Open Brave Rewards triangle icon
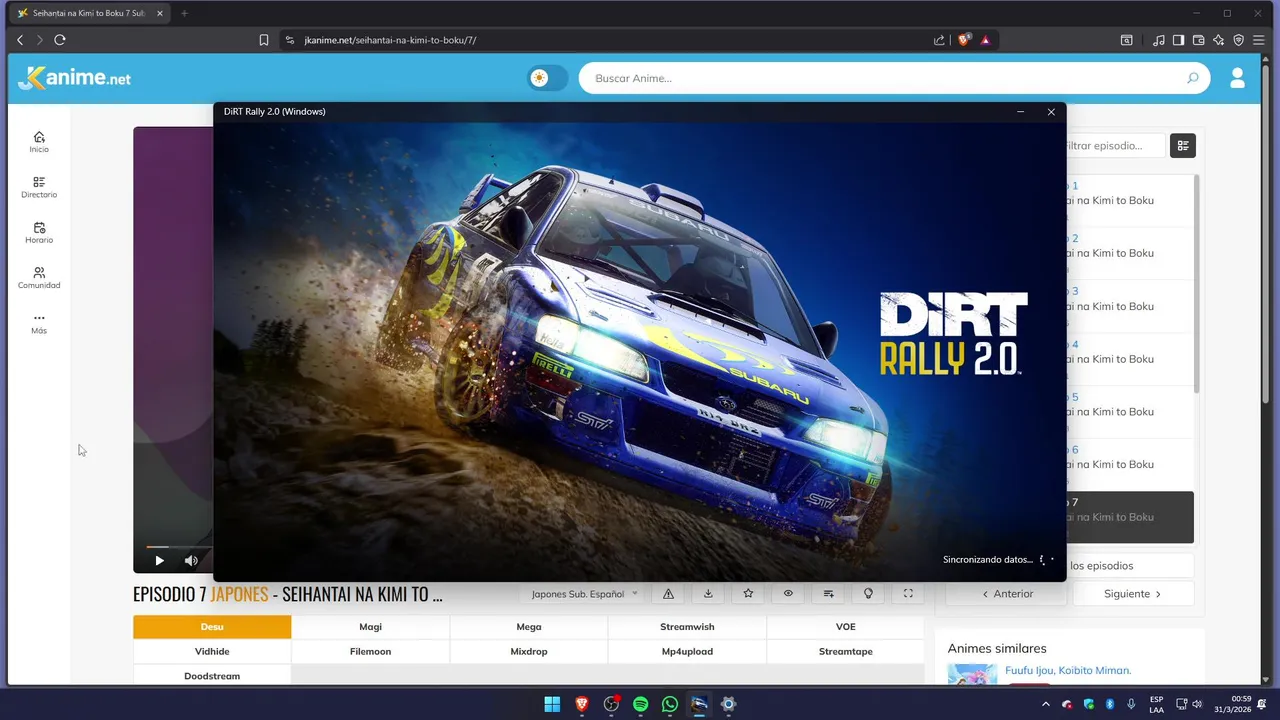 (986, 40)
